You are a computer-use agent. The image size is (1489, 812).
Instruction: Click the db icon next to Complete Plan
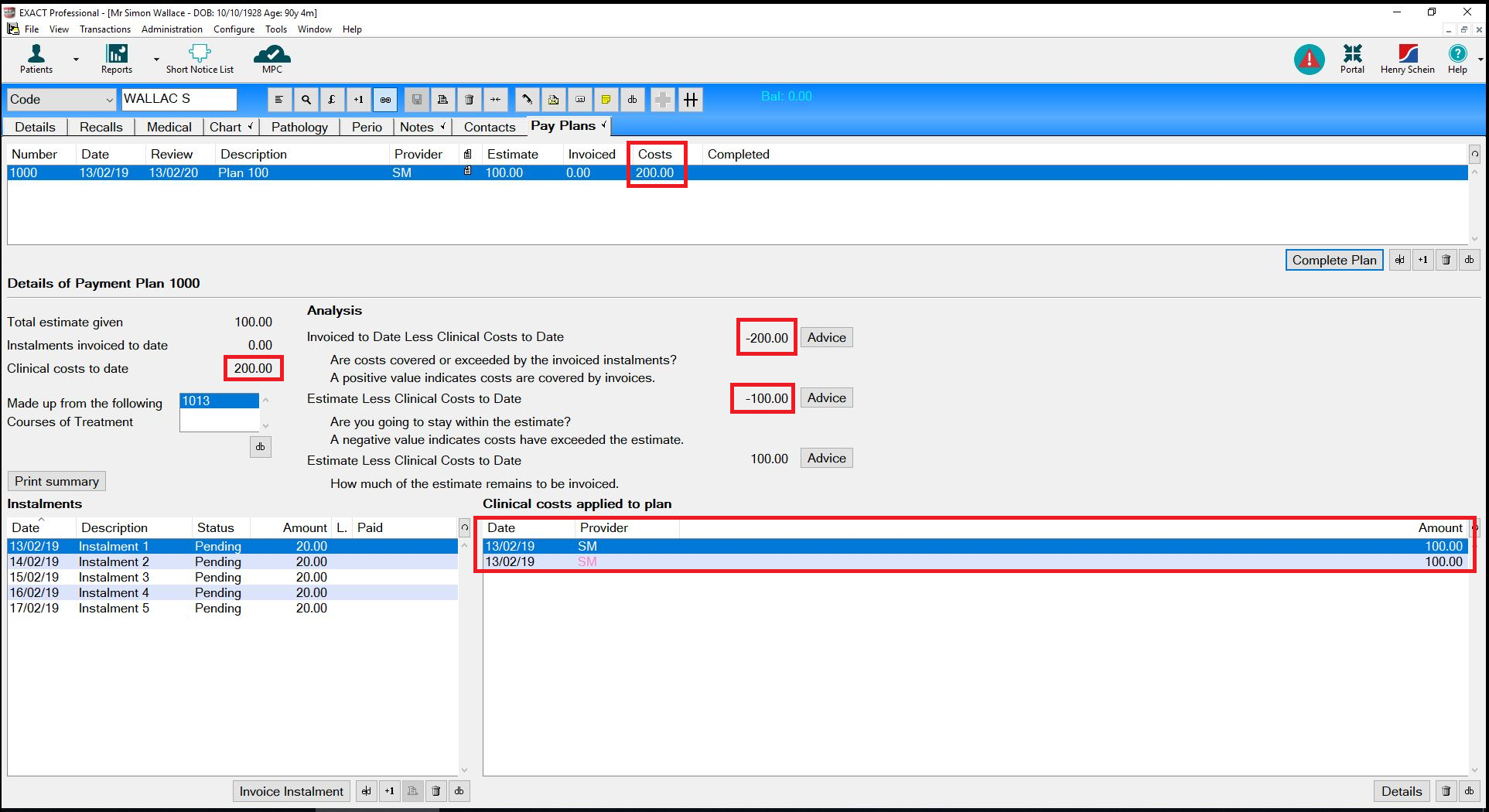1469,259
